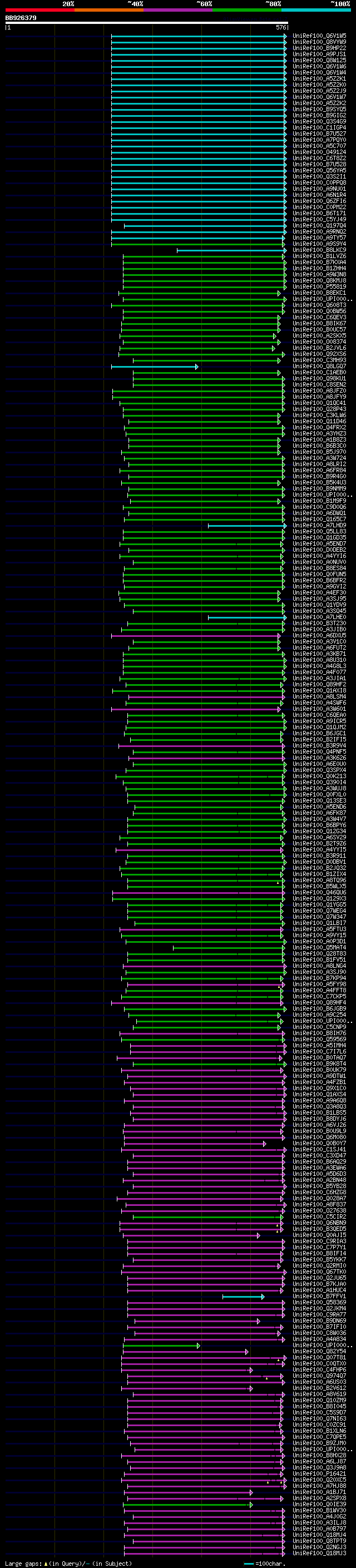The width and height of the screenshot is (356, 1568).
Task: Click hit label UniRef100_Q18MJ3
Action: click(319, 1554)
